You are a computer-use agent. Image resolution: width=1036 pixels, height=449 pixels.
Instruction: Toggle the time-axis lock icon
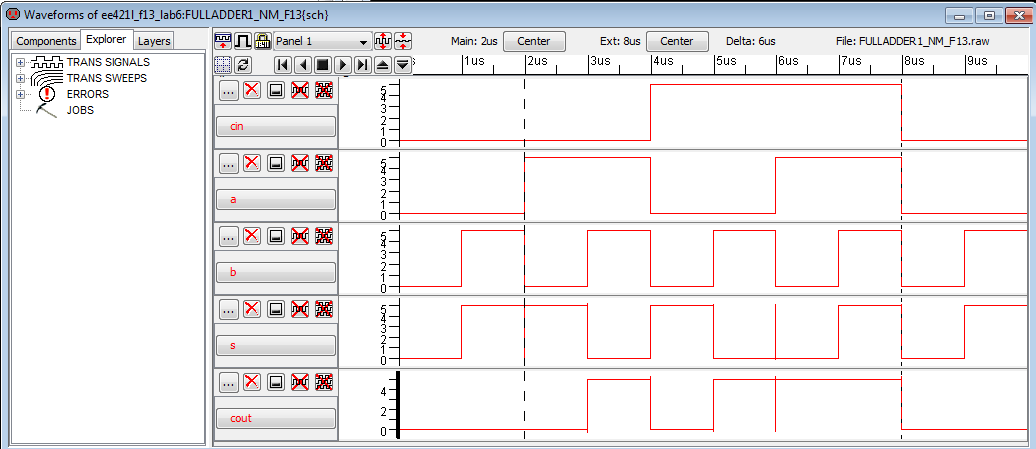(262, 41)
